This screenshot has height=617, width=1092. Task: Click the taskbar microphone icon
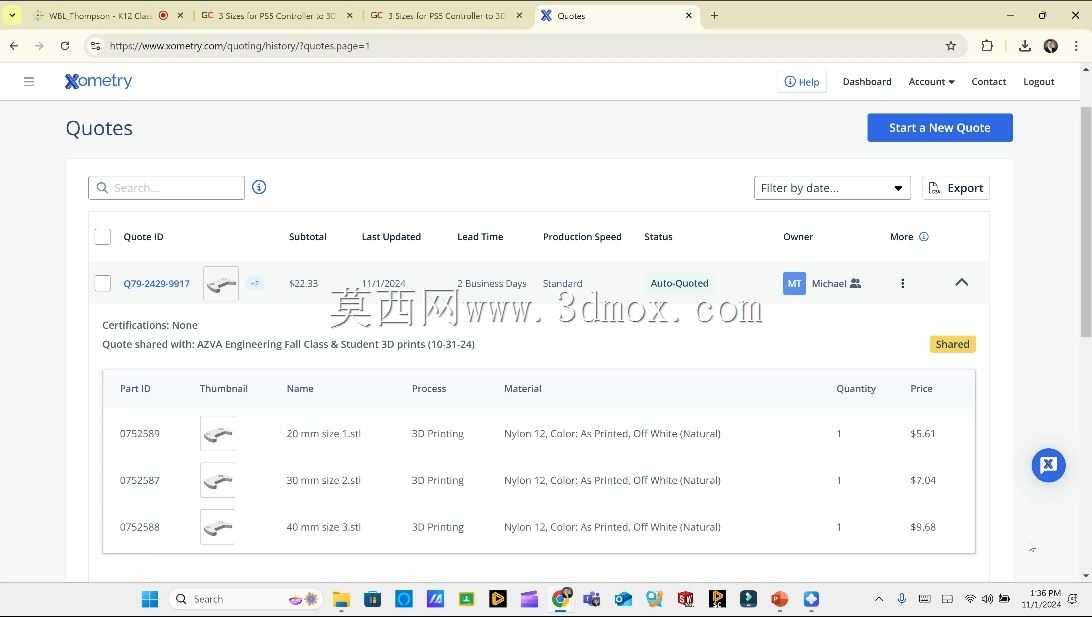[901, 599]
